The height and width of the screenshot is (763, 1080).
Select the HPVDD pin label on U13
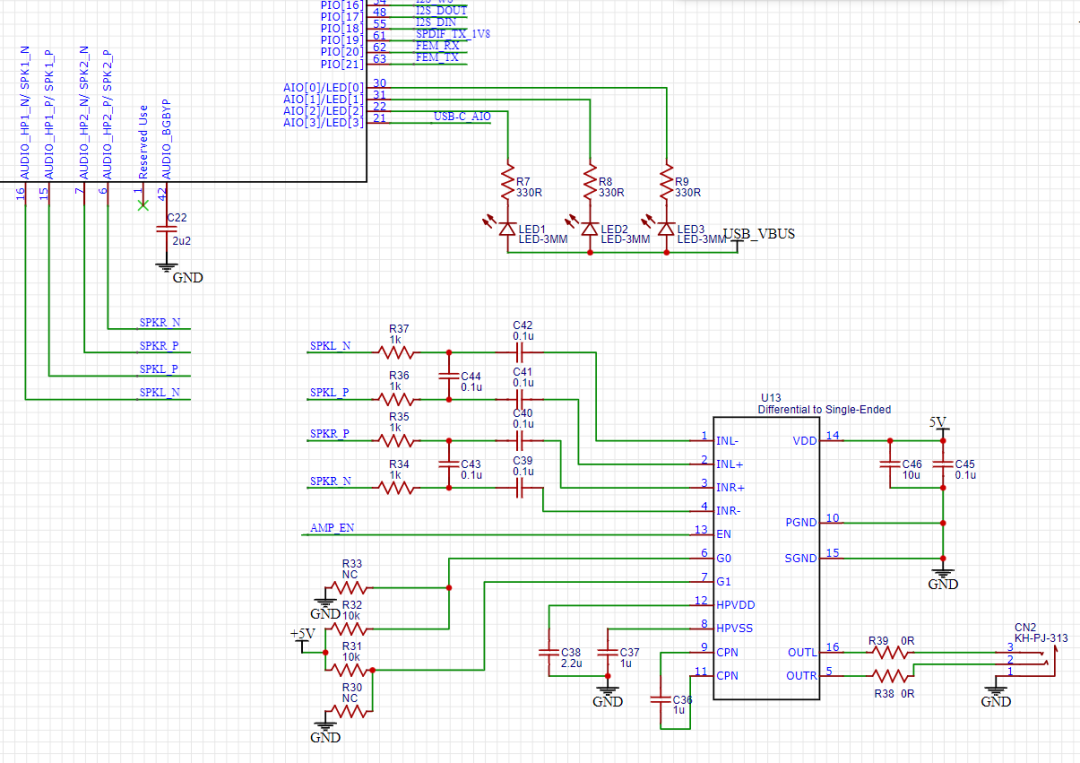(736, 605)
